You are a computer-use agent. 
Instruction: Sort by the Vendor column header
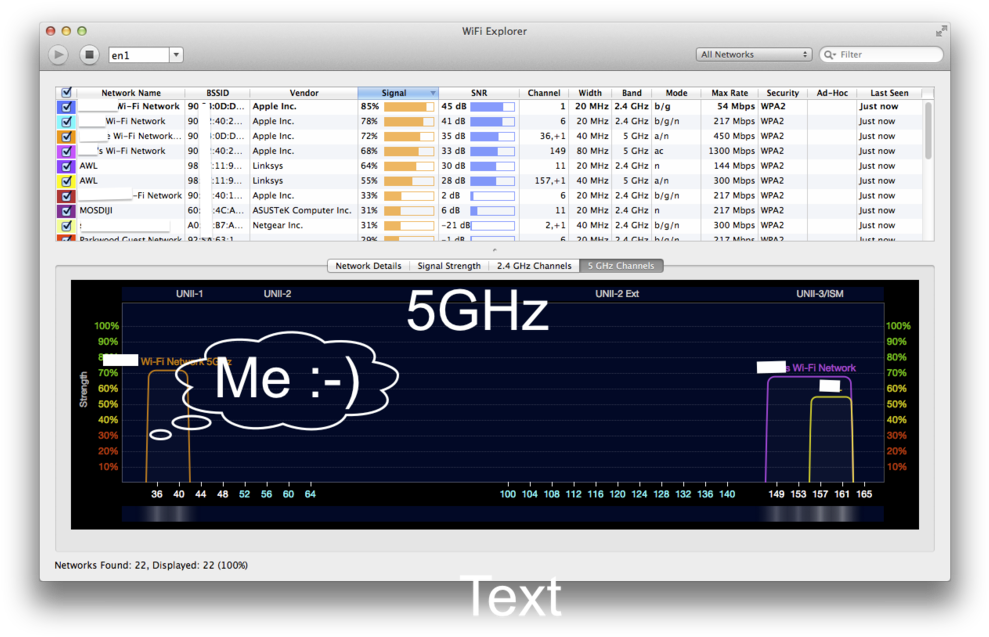[304, 93]
